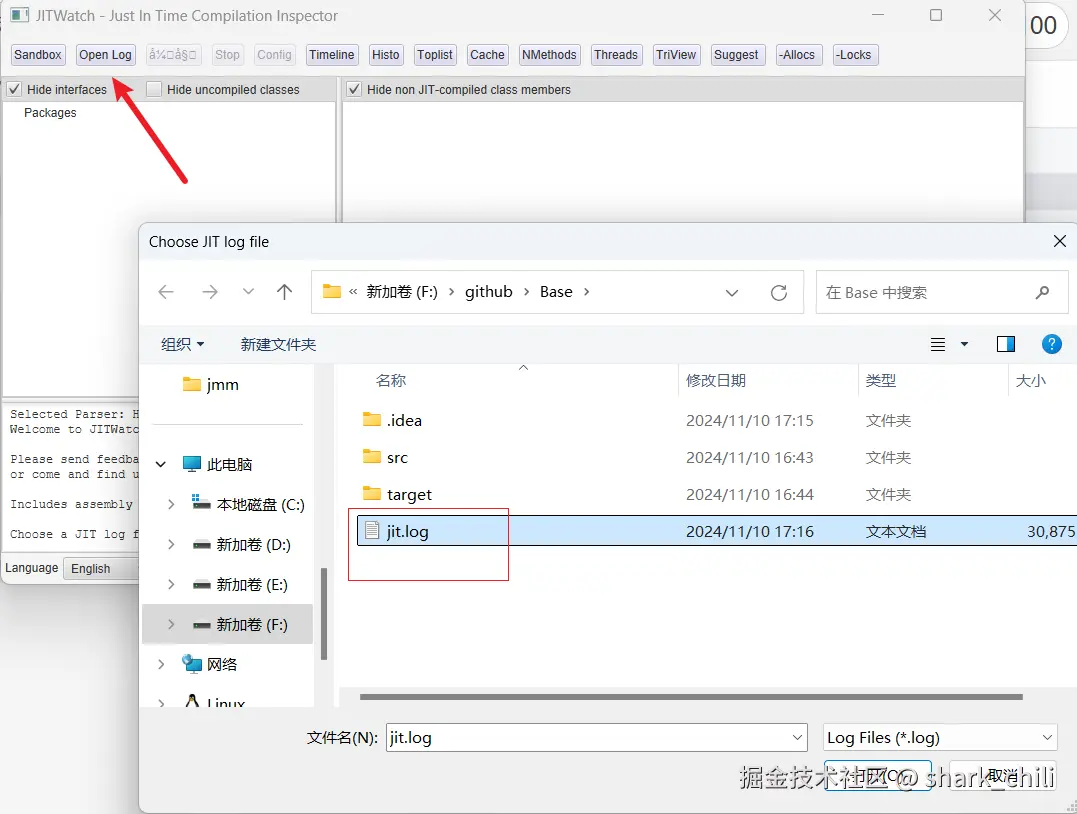Open the Suggest window
This screenshot has width=1077, height=814.
click(736, 55)
